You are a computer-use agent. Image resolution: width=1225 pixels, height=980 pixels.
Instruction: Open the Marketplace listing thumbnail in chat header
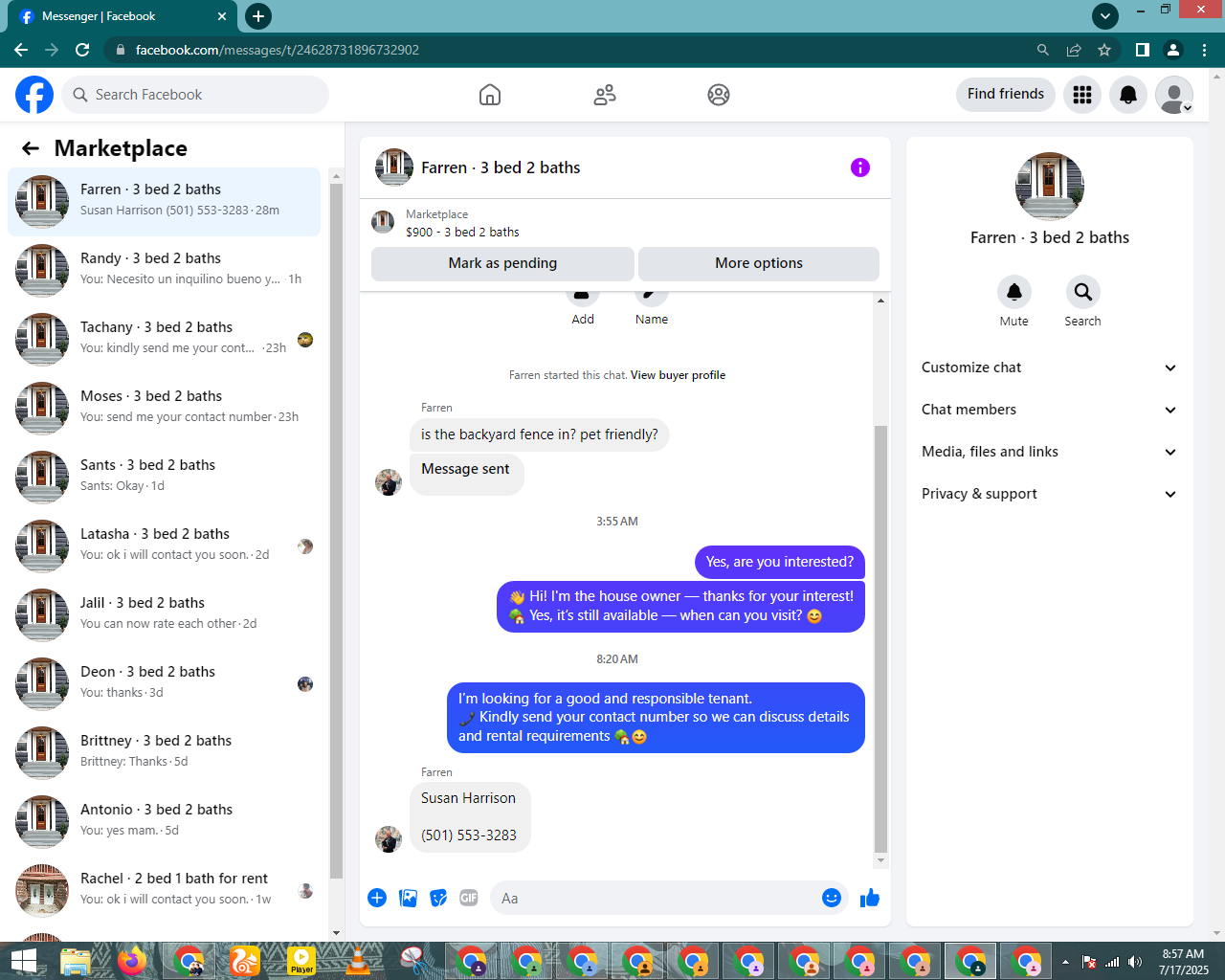click(x=383, y=223)
